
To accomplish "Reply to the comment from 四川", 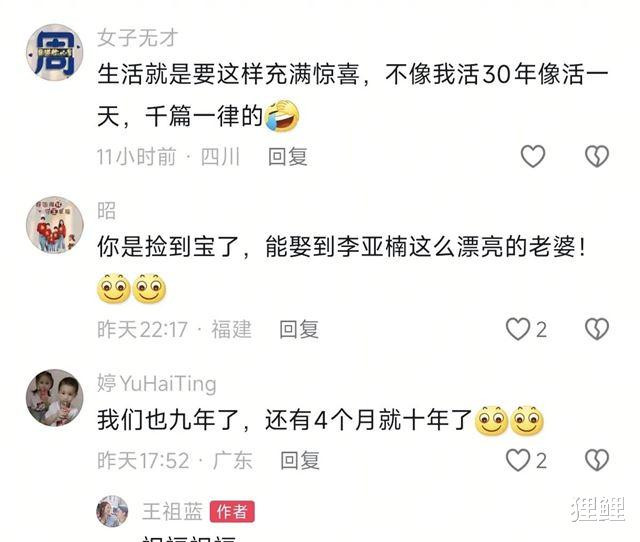I will [x=288, y=157].
